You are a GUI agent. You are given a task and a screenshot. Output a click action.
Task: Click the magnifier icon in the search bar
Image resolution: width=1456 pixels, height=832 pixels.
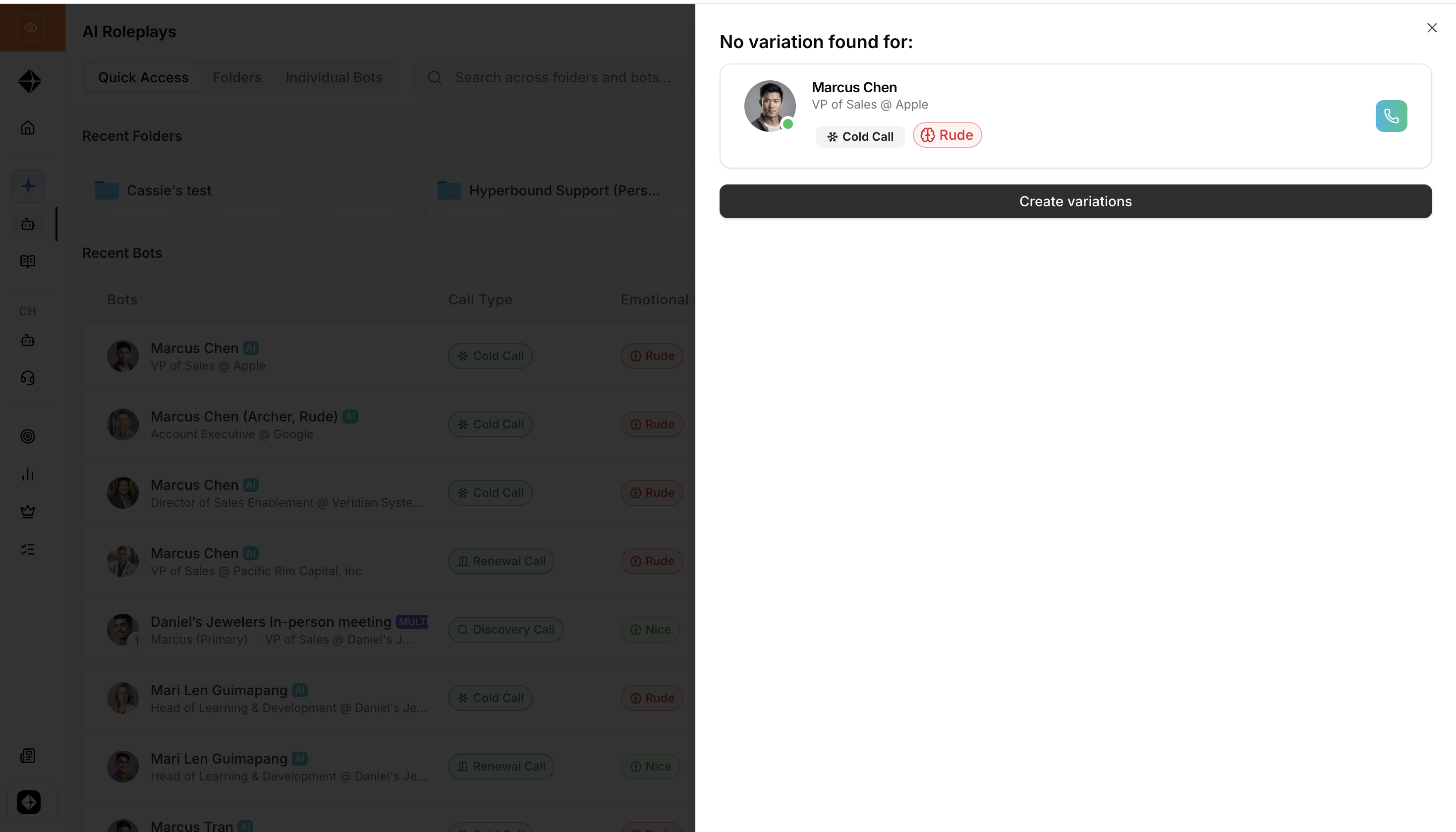(435, 77)
